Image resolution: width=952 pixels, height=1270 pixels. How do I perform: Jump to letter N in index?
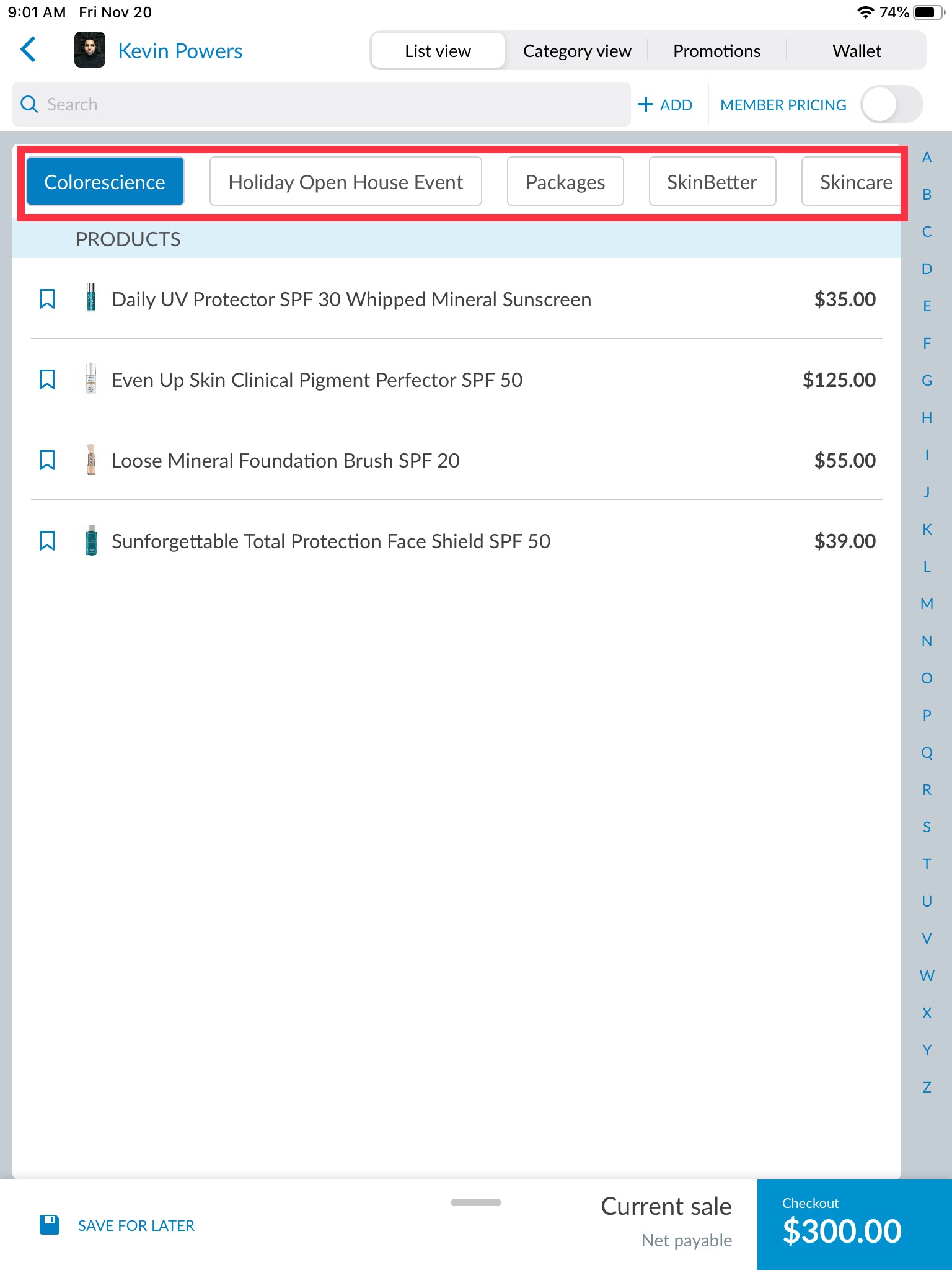click(927, 641)
